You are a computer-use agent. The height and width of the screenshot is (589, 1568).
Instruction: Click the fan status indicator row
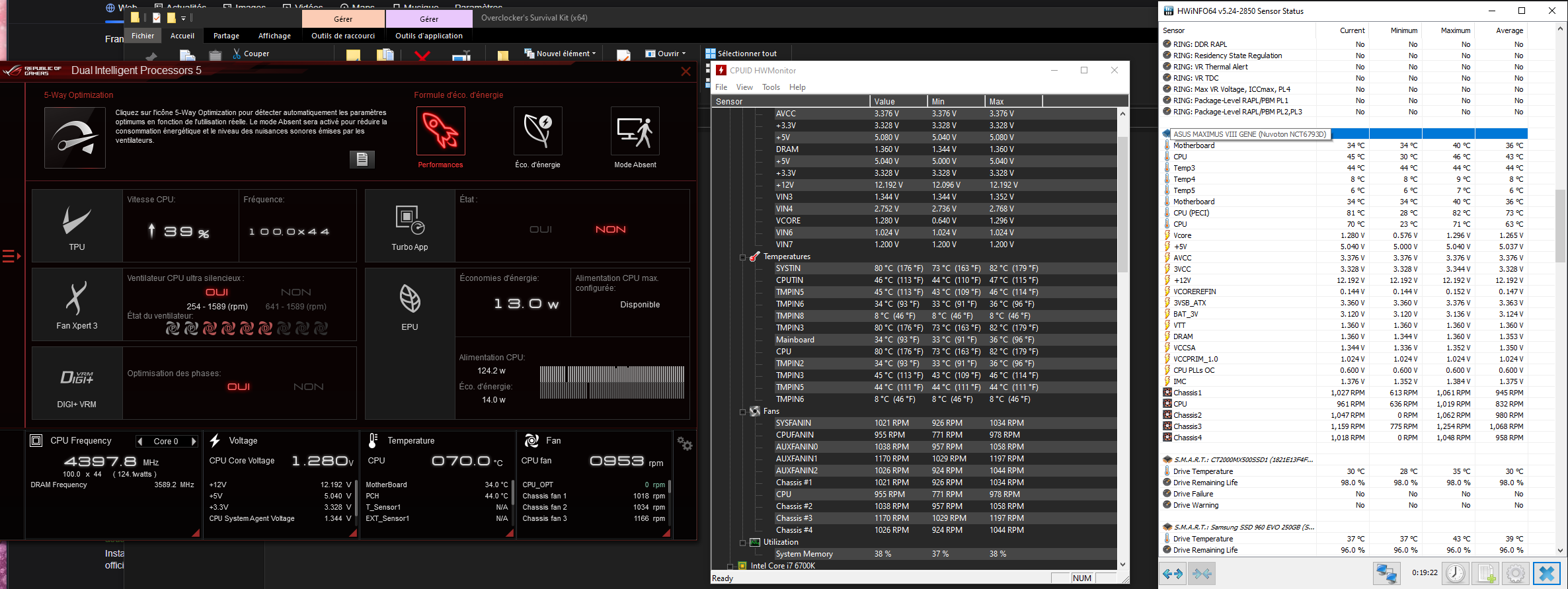247,329
